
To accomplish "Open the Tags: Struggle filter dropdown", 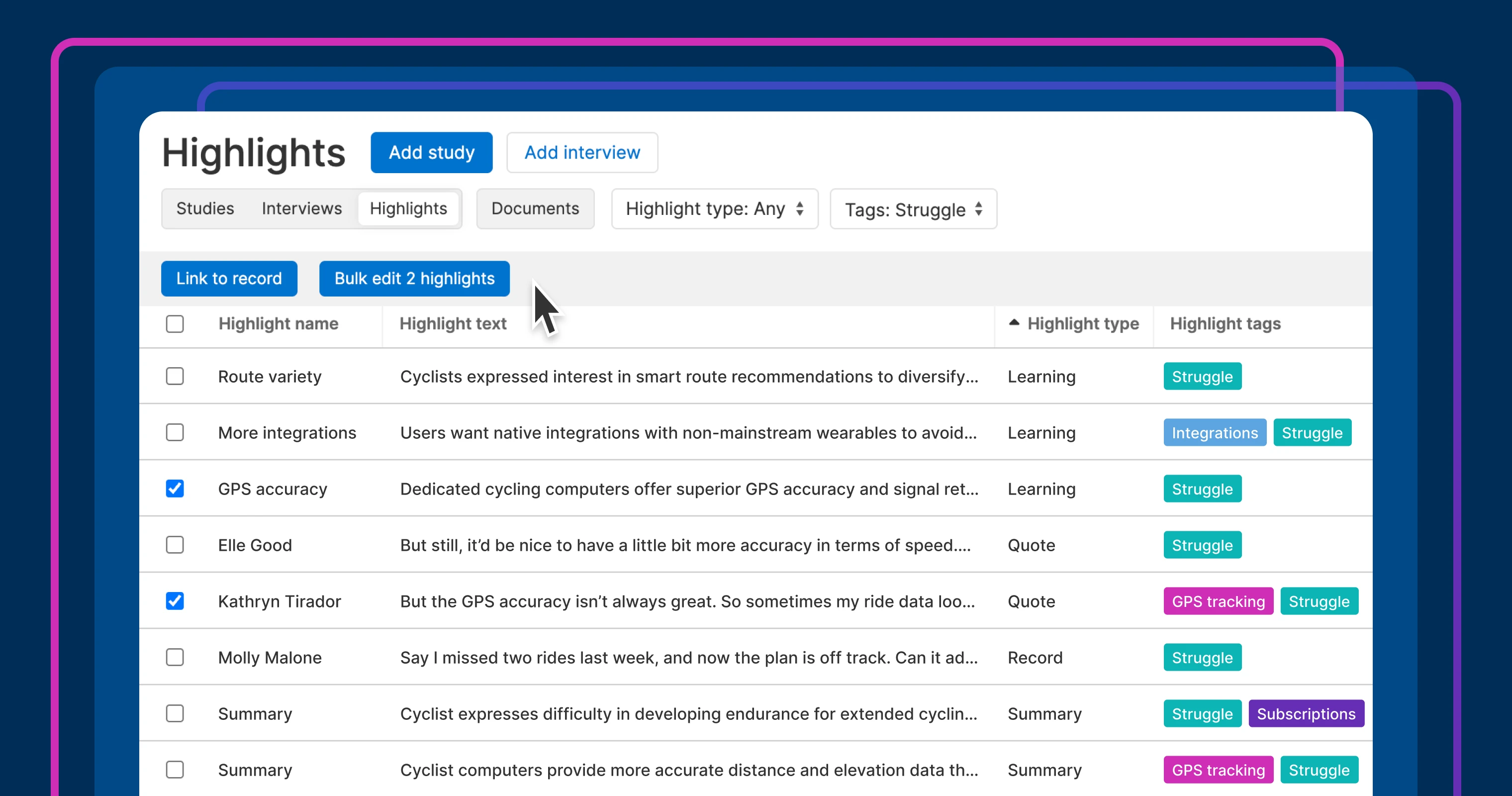I will [x=912, y=209].
